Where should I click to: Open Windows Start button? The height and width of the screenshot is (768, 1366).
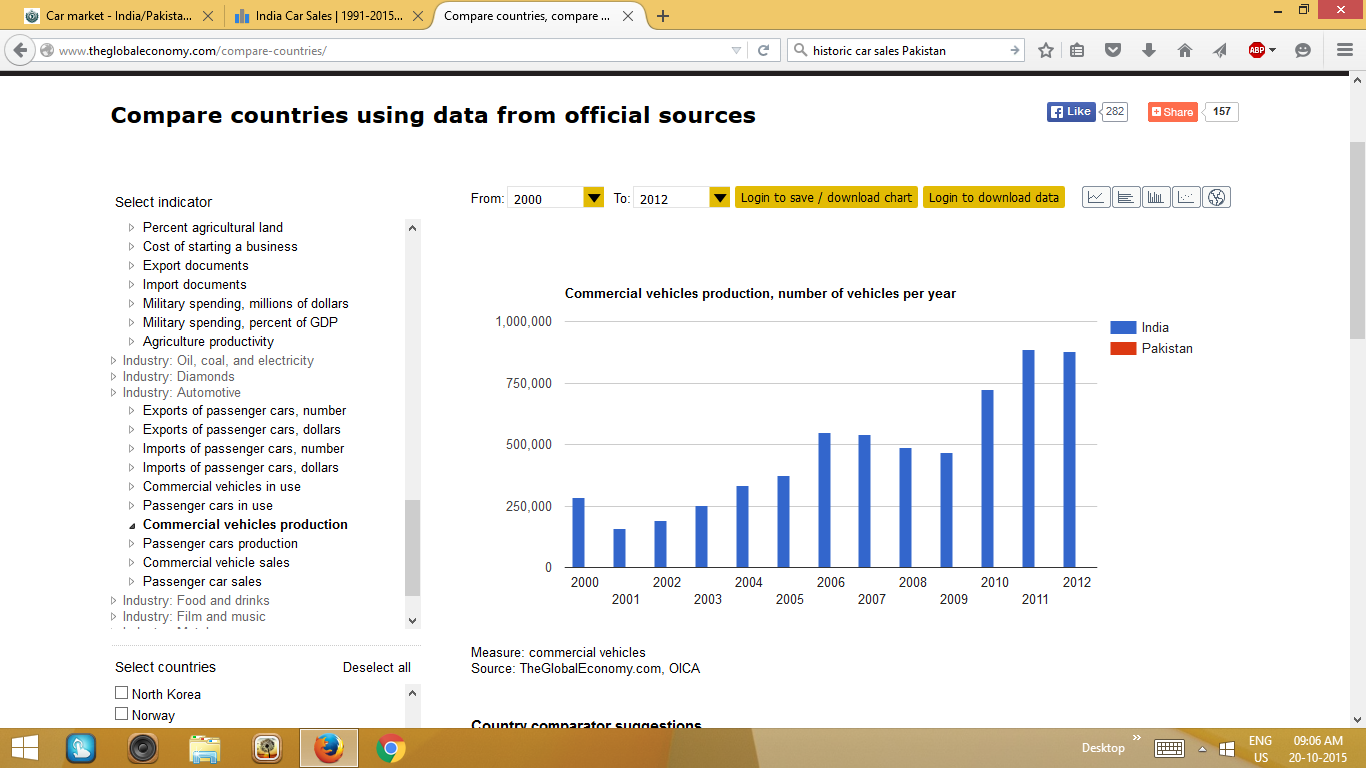(x=25, y=748)
